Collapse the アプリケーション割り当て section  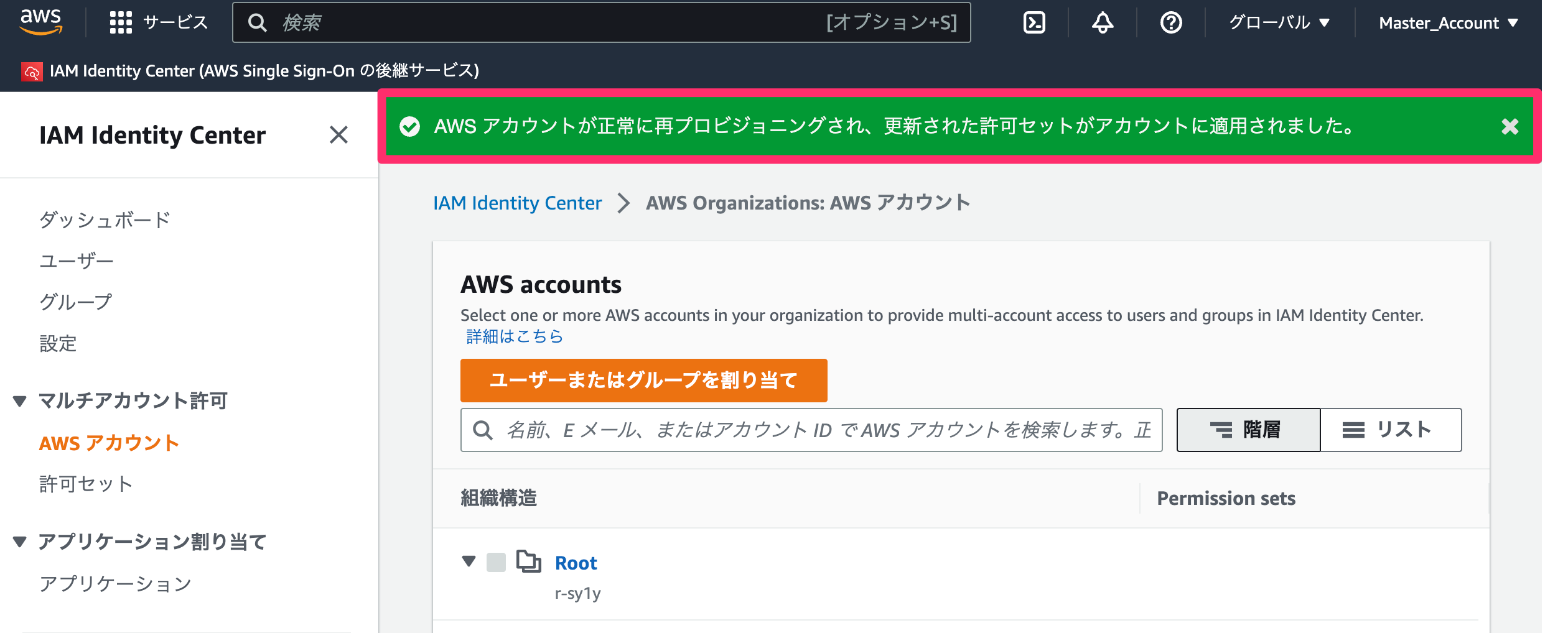(x=20, y=542)
